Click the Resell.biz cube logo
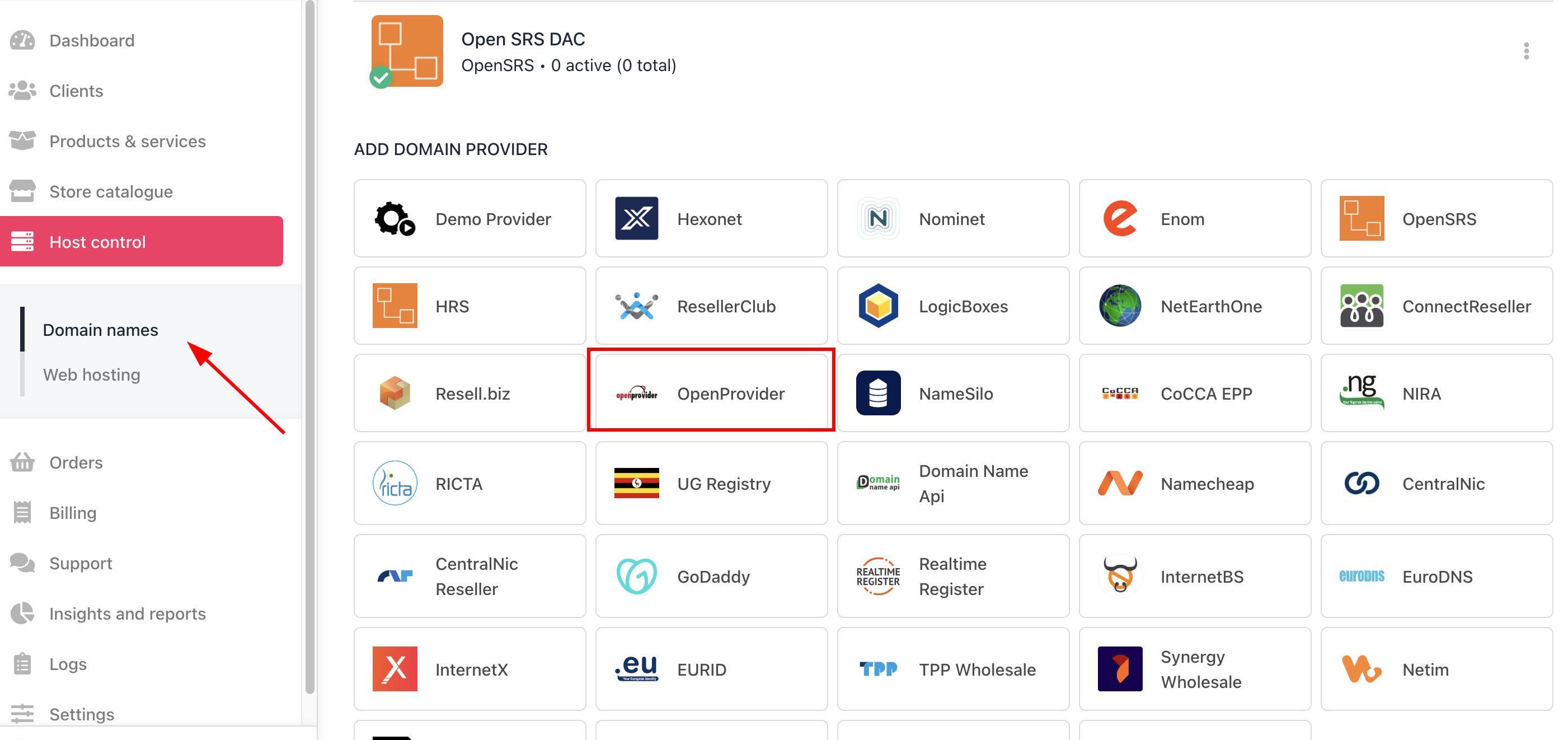The width and height of the screenshot is (1568, 740). [395, 394]
